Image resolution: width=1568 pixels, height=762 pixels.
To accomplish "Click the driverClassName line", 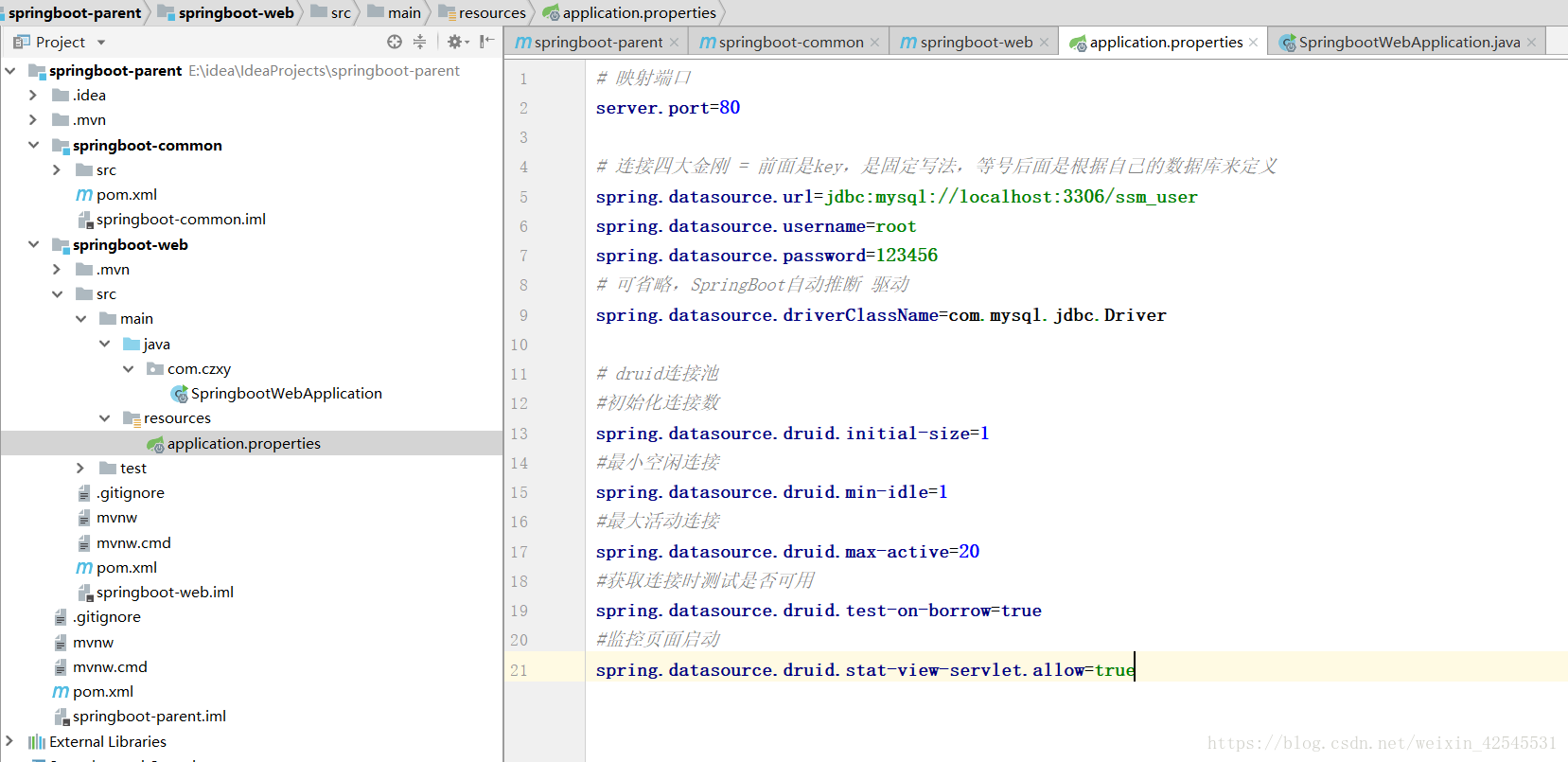I will point(881,315).
